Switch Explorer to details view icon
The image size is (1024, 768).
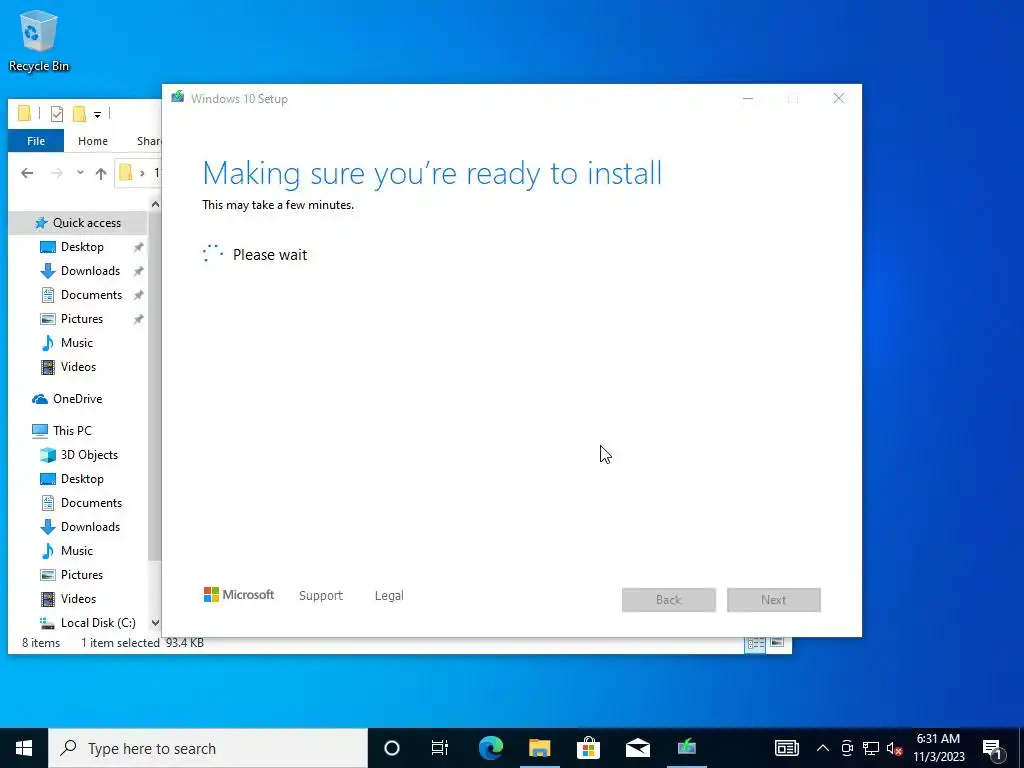pos(756,643)
